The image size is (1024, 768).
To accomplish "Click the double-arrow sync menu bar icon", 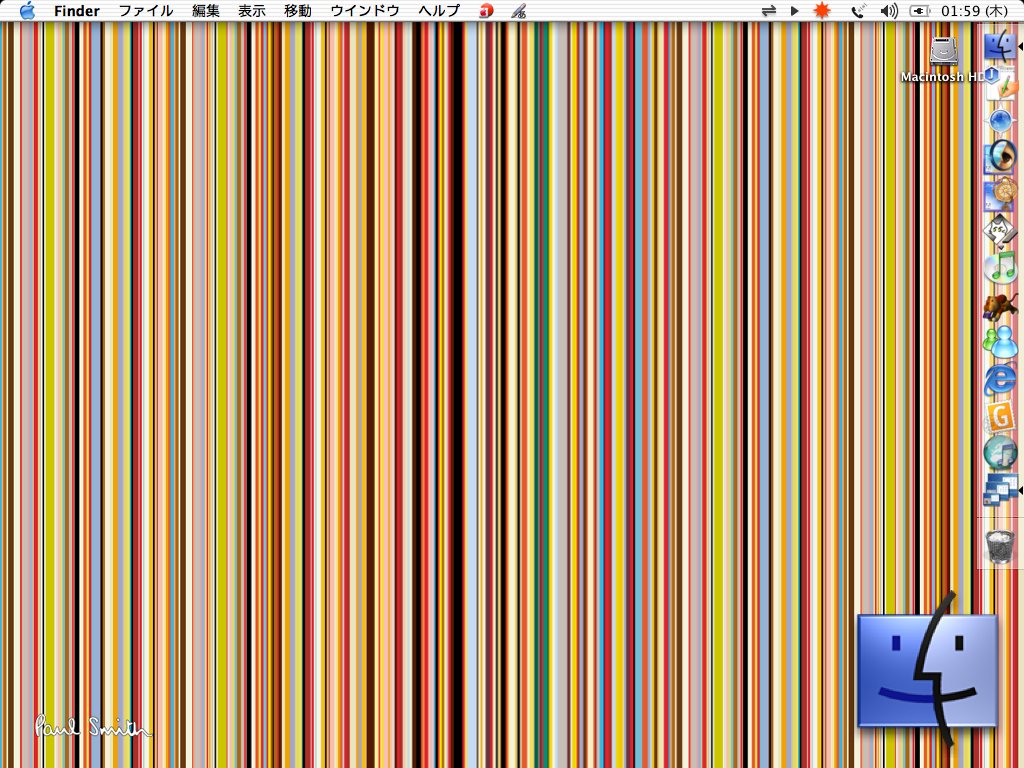I will click(769, 11).
